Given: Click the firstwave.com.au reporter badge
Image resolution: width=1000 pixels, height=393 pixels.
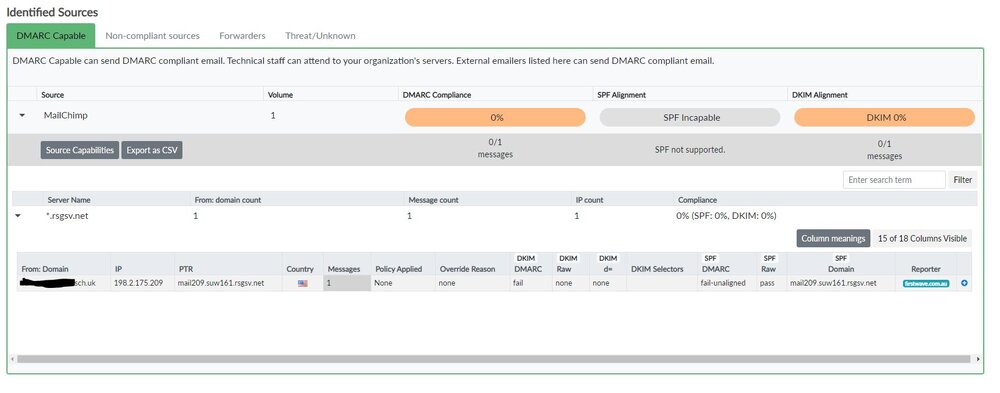Looking at the screenshot, I should [x=926, y=283].
